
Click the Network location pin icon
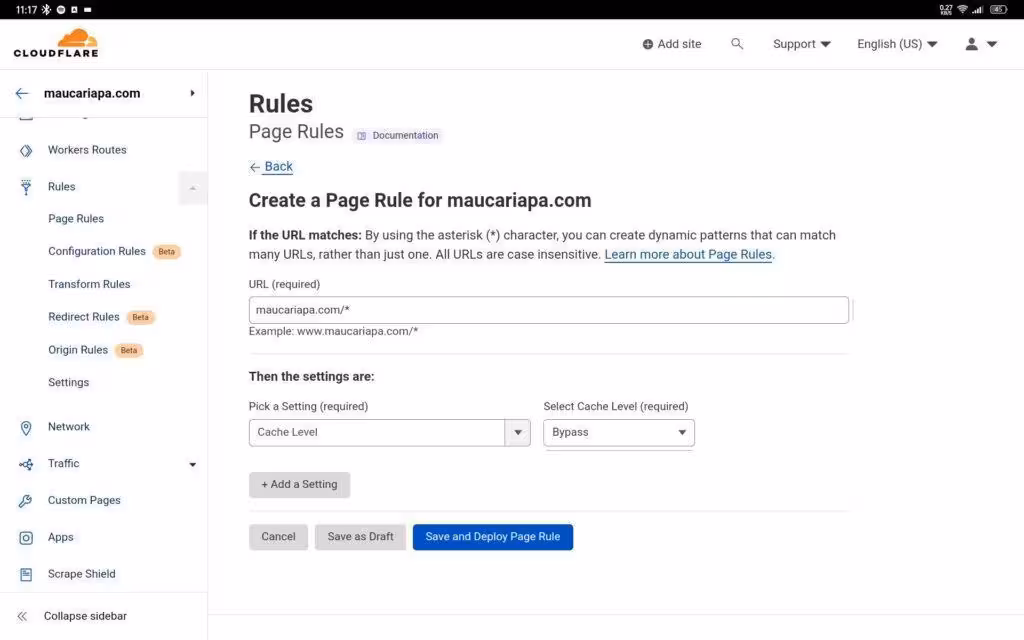(x=25, y=428)
